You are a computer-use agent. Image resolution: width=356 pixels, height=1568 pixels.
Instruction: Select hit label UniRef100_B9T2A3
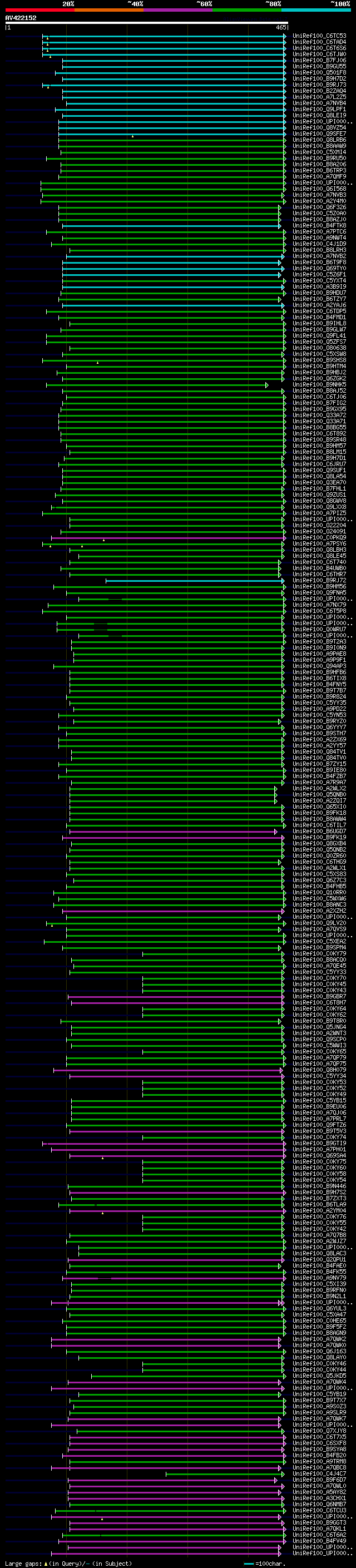point(319,641)
